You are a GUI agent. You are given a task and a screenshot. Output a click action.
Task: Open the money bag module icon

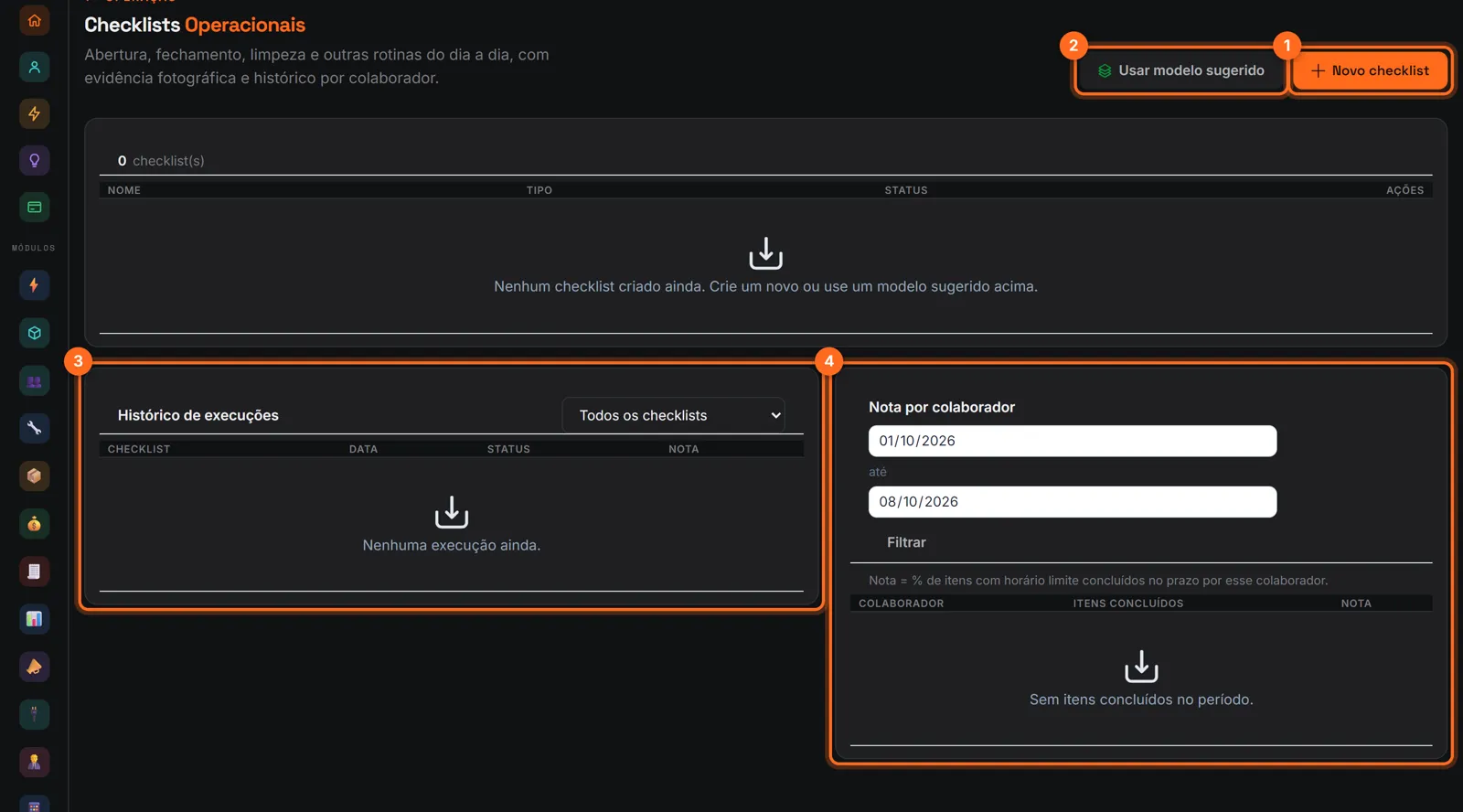tap(35, 524)
